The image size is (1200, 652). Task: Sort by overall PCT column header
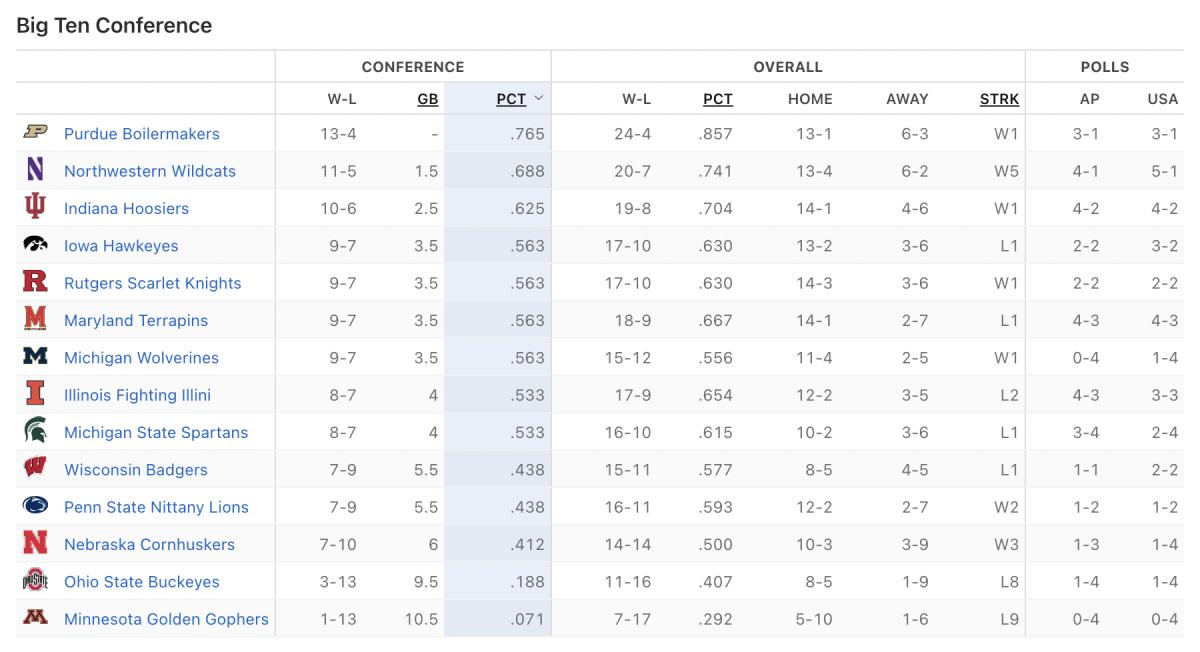click(717, 99)
